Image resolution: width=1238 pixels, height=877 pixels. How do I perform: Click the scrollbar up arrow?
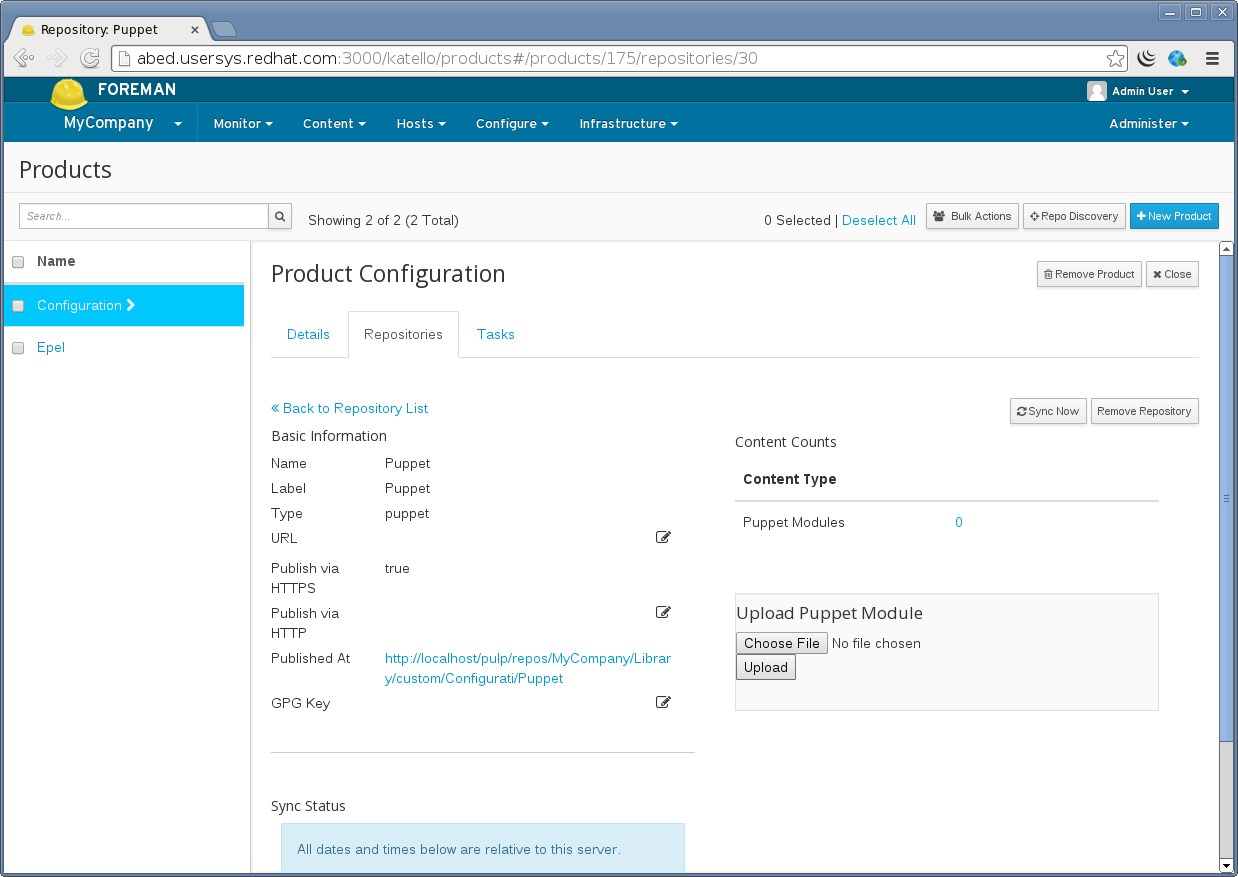[x=1227, y=248]
